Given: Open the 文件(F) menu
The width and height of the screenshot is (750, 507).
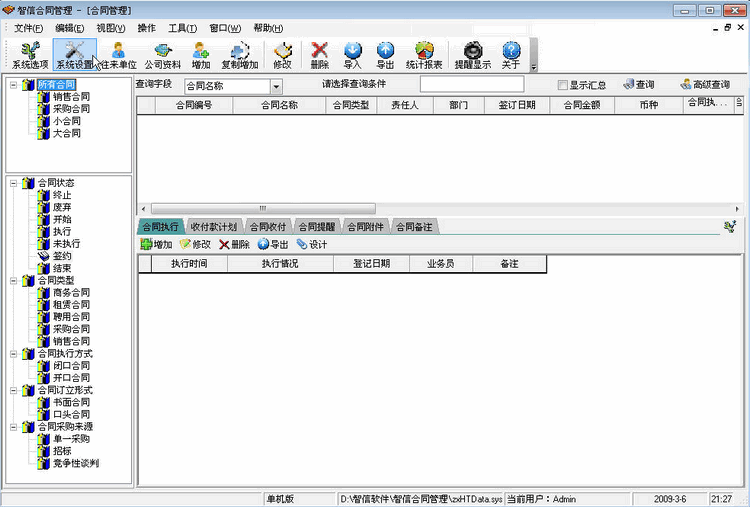Looking at the screenshot, I should click(28, 28).
